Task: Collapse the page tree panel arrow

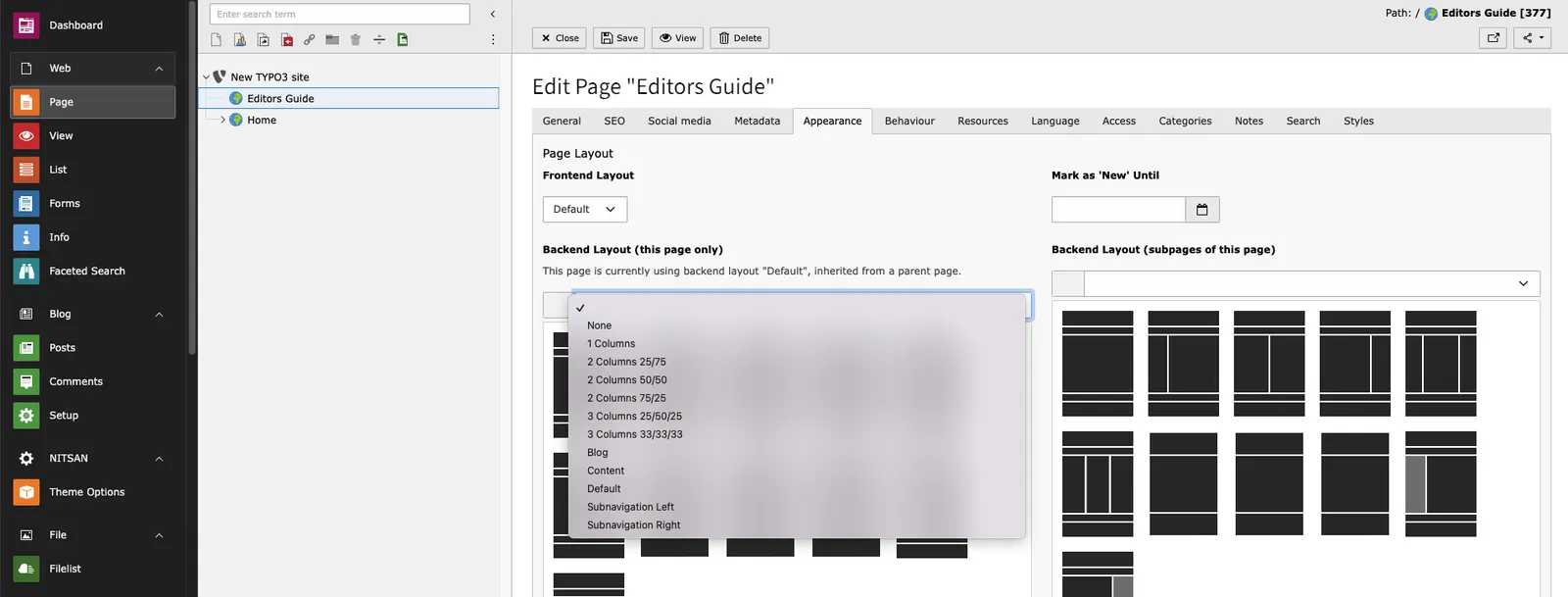Action: tap(493, 15)
